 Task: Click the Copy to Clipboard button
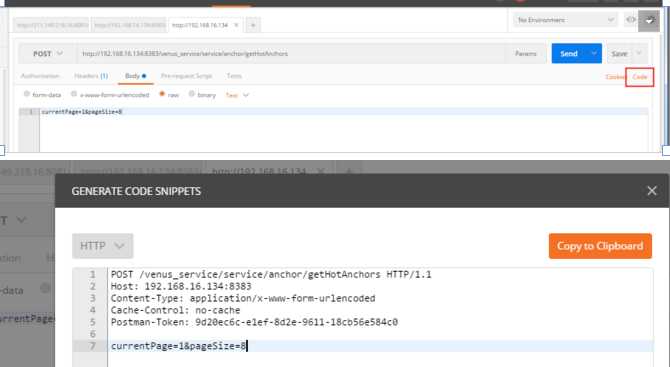600,246
